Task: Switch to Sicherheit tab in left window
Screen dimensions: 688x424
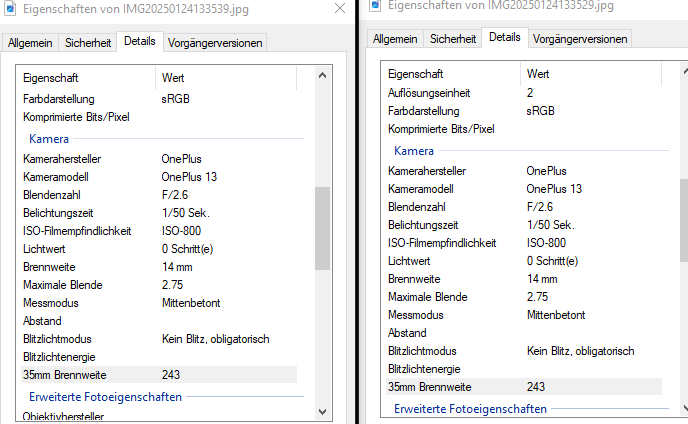Action: pos(88,43)
